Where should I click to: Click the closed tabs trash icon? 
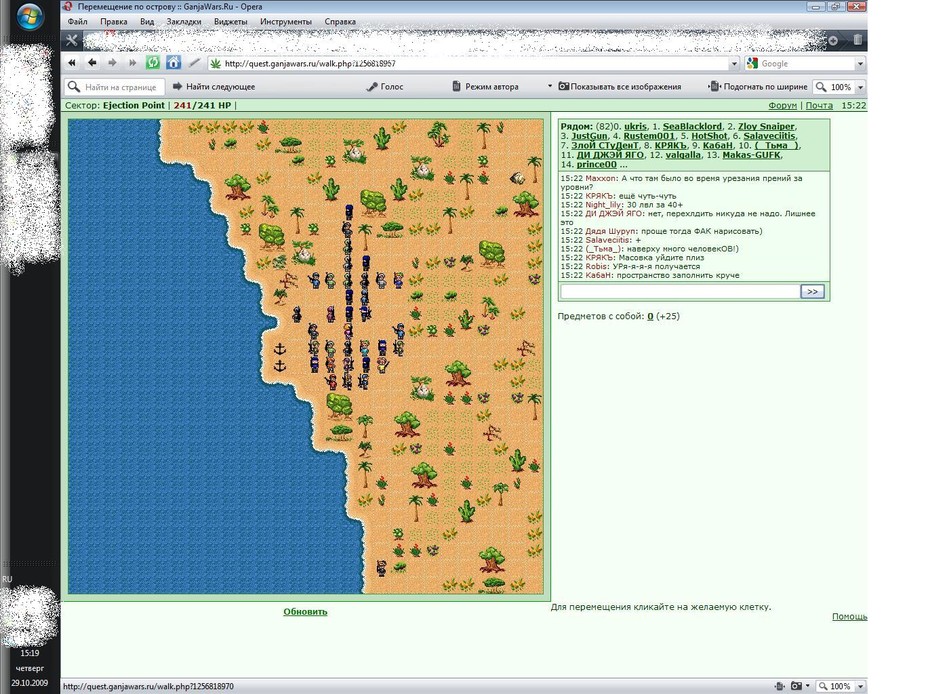[858, 40]
